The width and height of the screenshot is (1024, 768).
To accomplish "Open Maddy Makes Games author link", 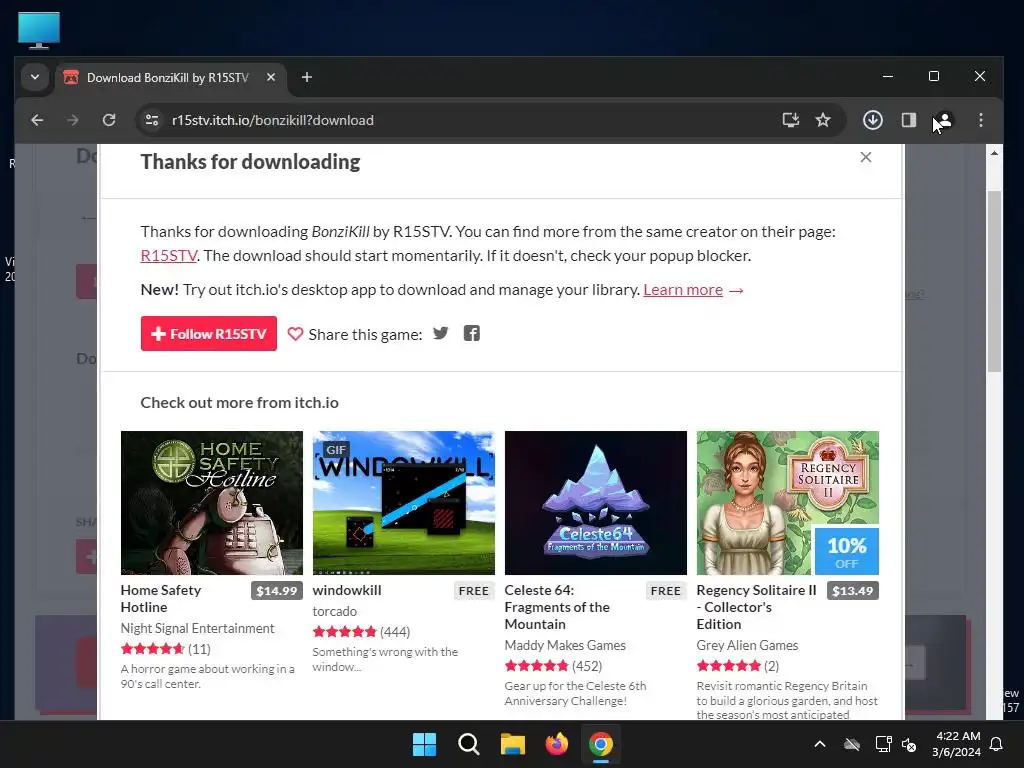I will coord(565,645).
